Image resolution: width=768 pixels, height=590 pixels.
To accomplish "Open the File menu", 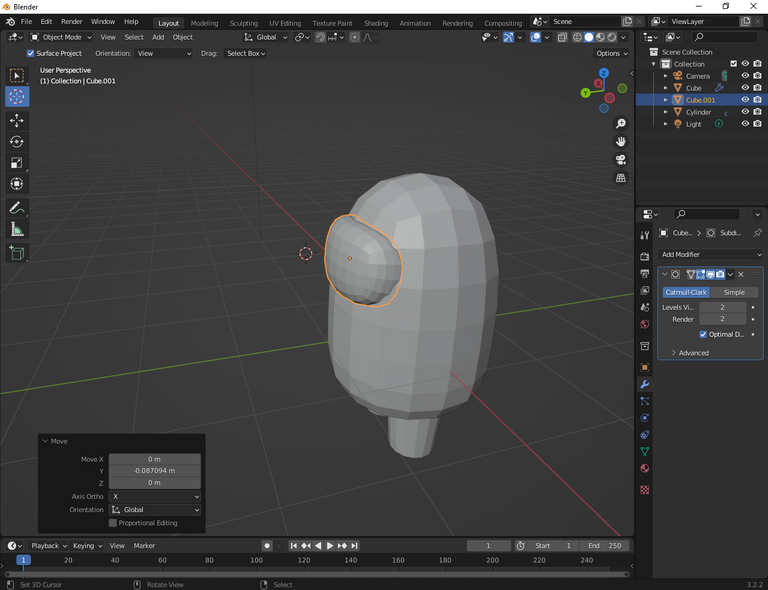I will tap(26, 22).
